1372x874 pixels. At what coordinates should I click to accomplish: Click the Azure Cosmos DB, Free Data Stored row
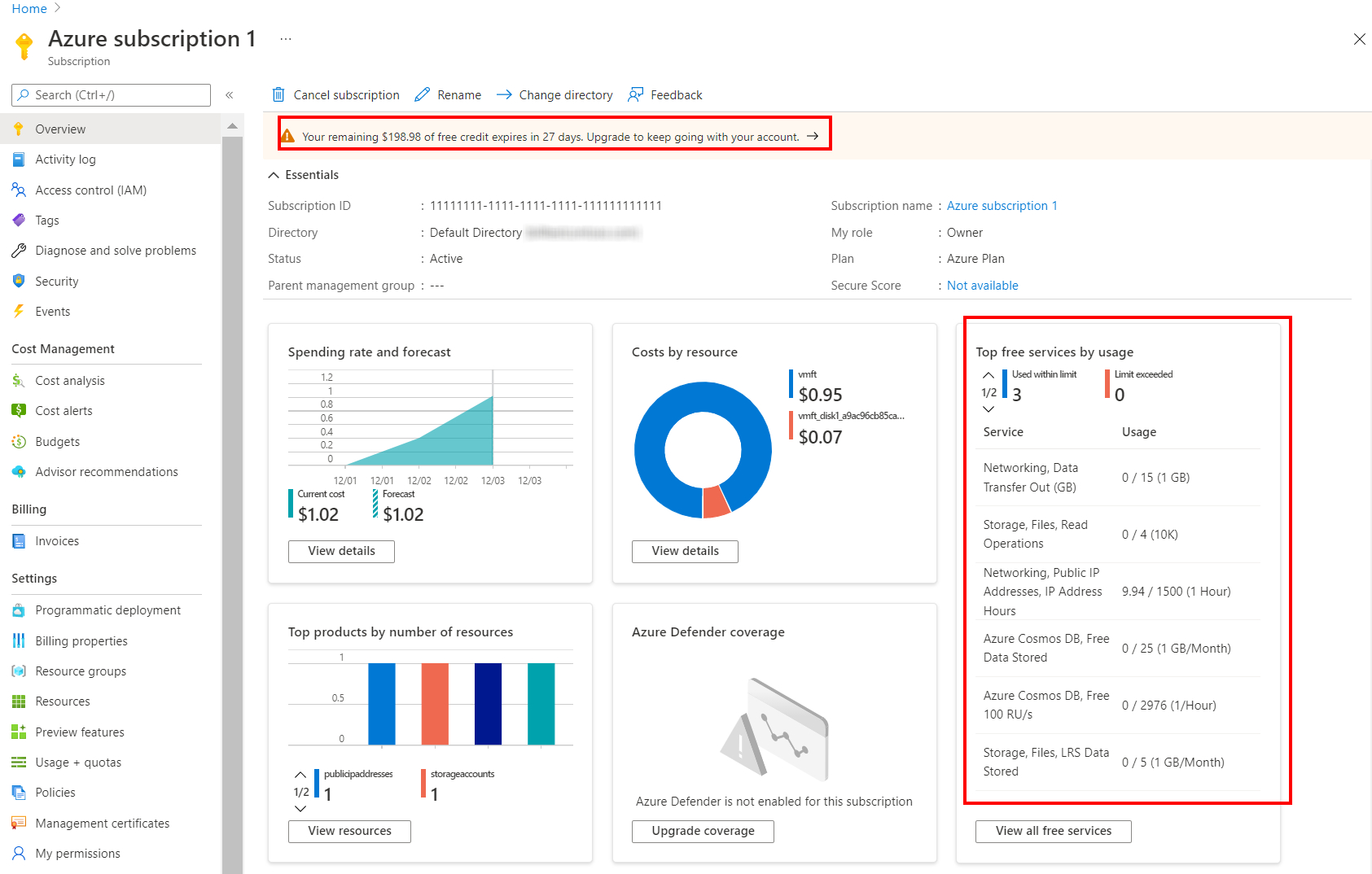pos(1118,649)
